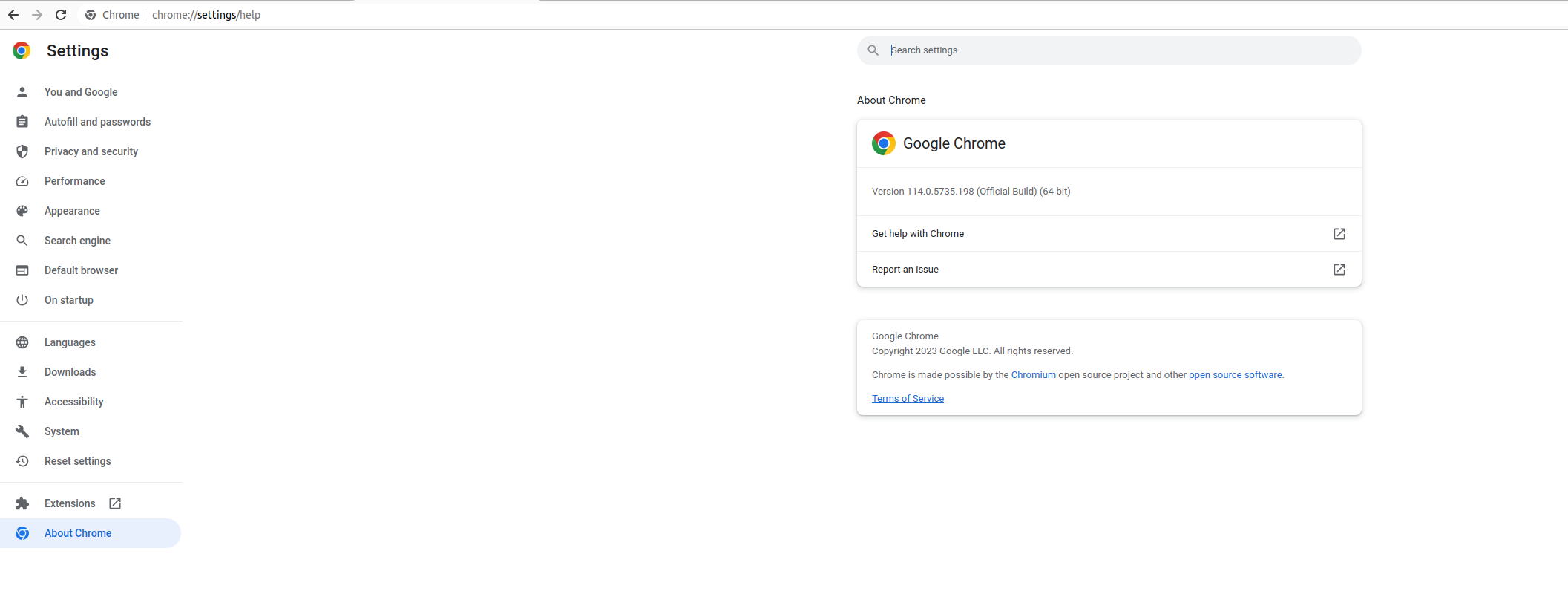Open You and Google settings
The height and width of the screenshot is (603, 1568).
click(x=81, y=92)
